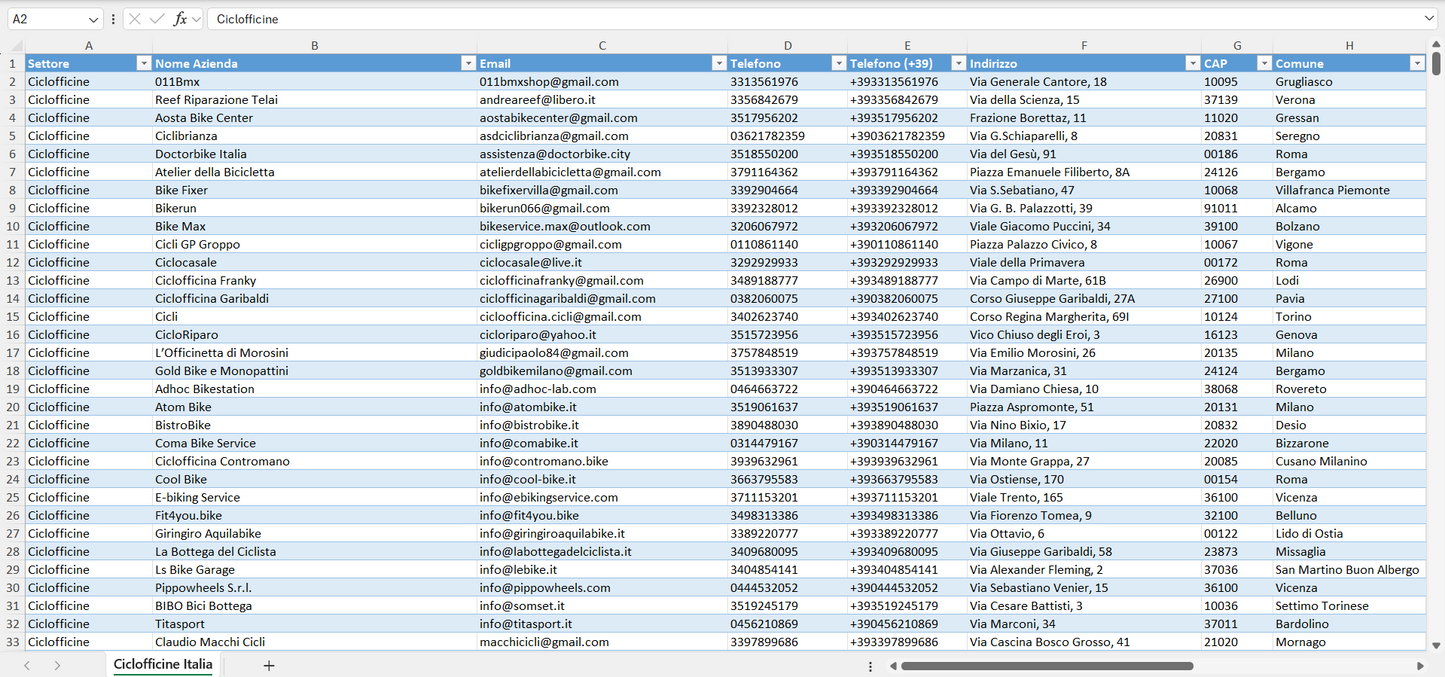Screen dimensions: 1445x677
Task: Select phone cell +393515723956
Action: click(907, 335)
